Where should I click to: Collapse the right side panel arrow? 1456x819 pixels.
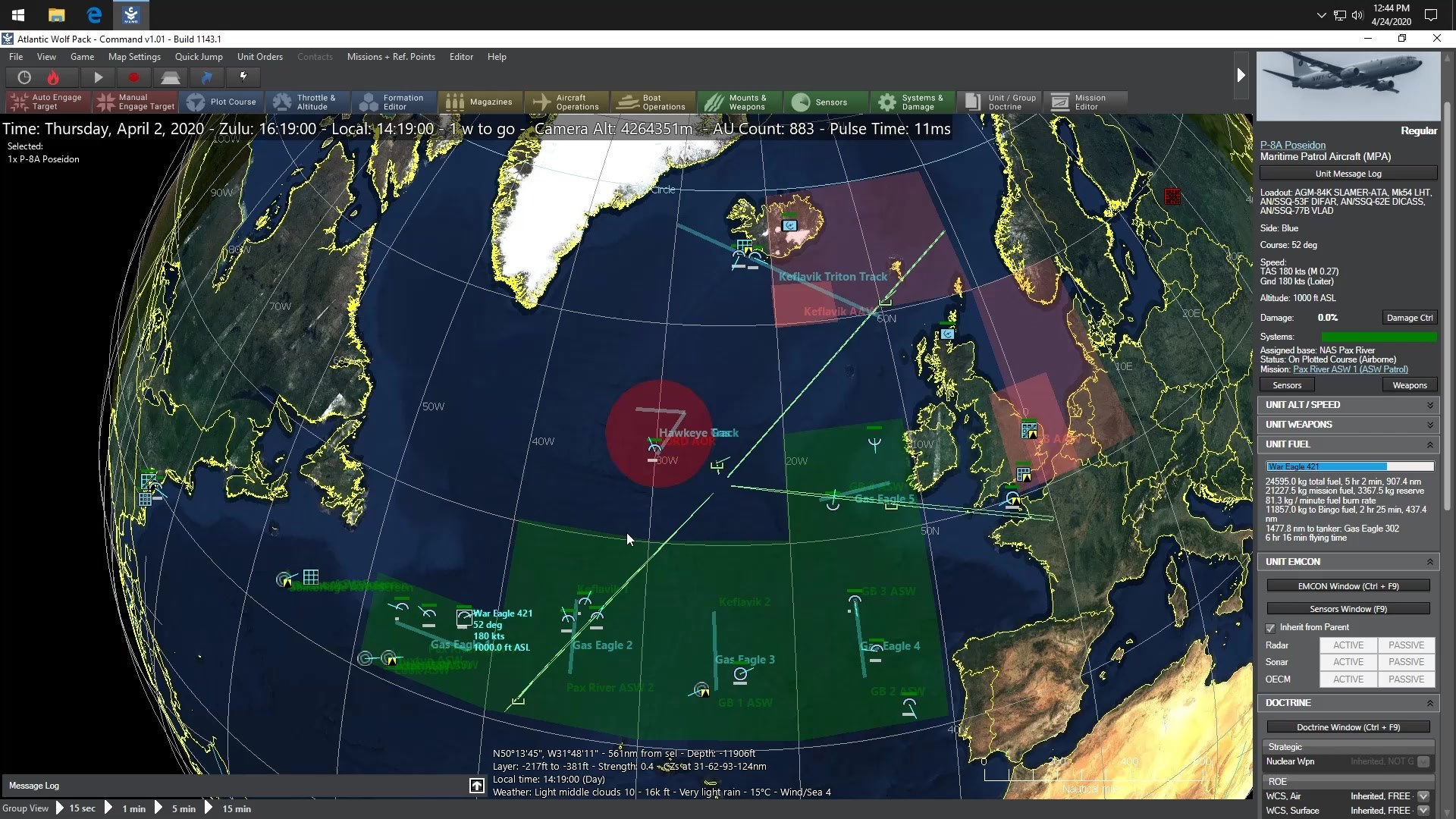[x=1241, y=75]
